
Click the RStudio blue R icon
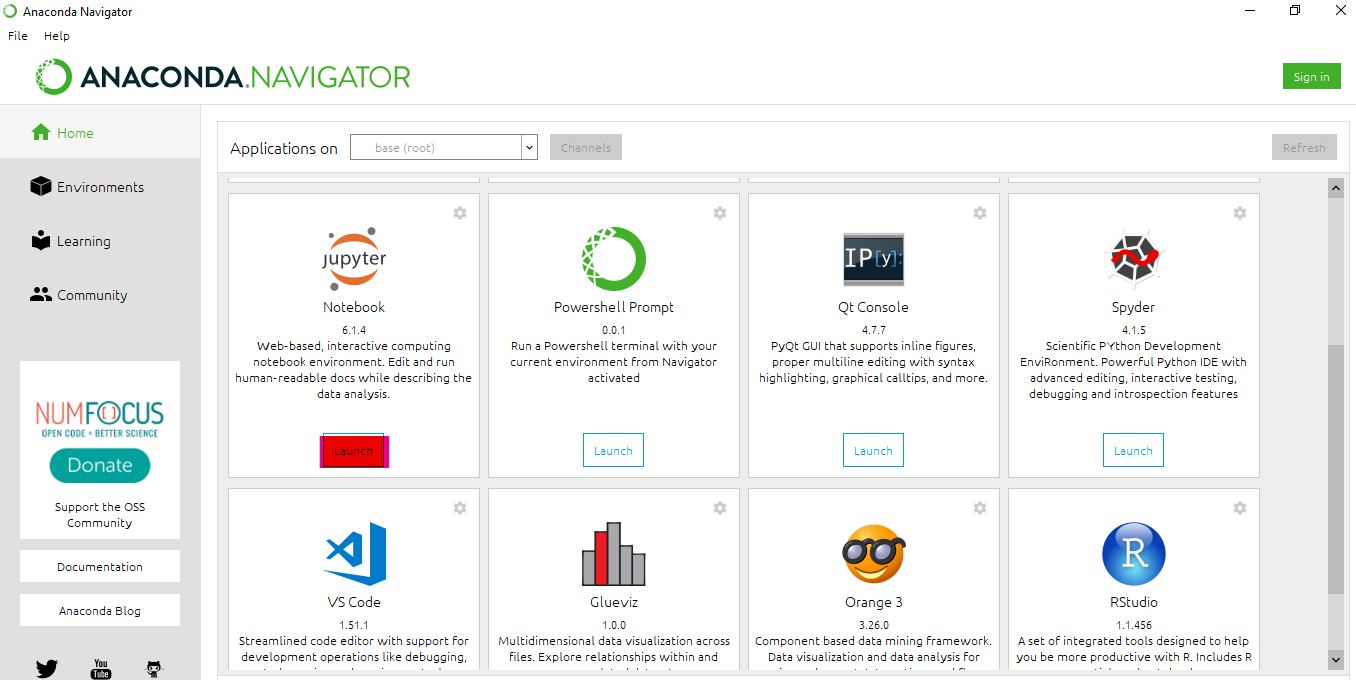[1133, 554]
